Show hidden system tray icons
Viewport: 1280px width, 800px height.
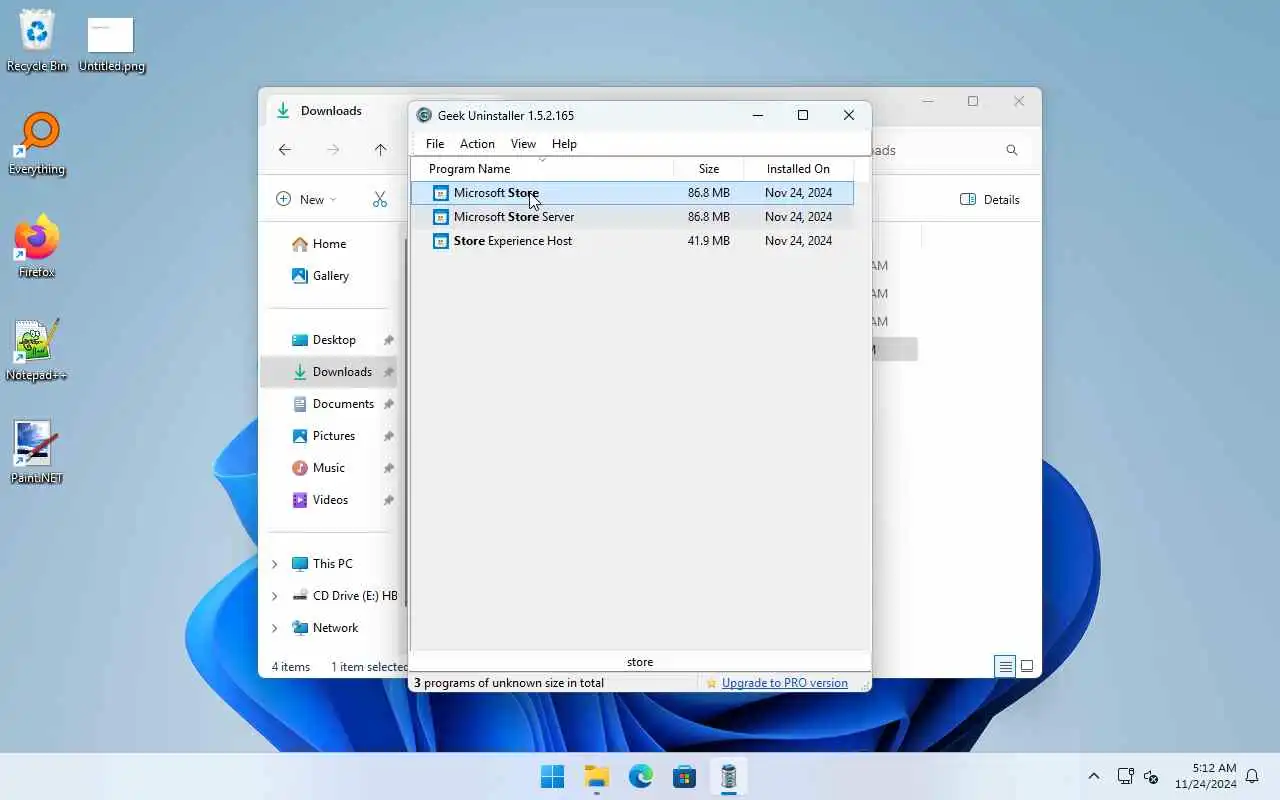pos(1093,776)
